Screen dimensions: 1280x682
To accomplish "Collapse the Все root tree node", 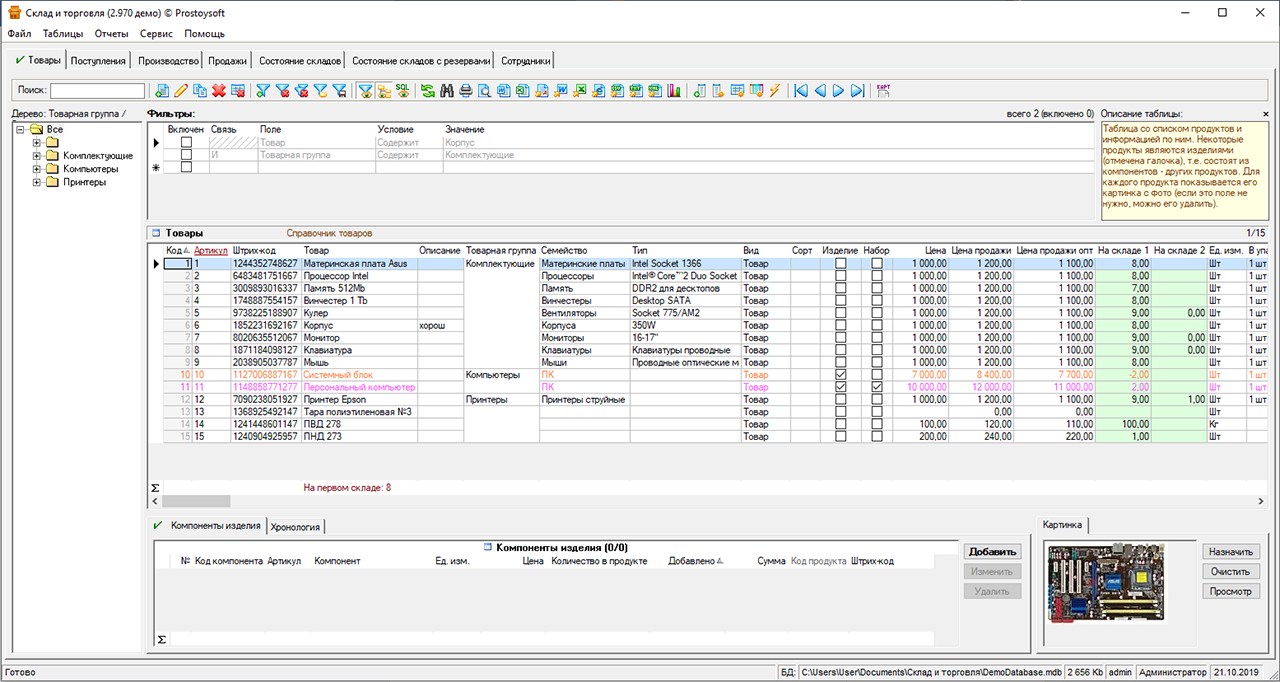I will 20,130.
